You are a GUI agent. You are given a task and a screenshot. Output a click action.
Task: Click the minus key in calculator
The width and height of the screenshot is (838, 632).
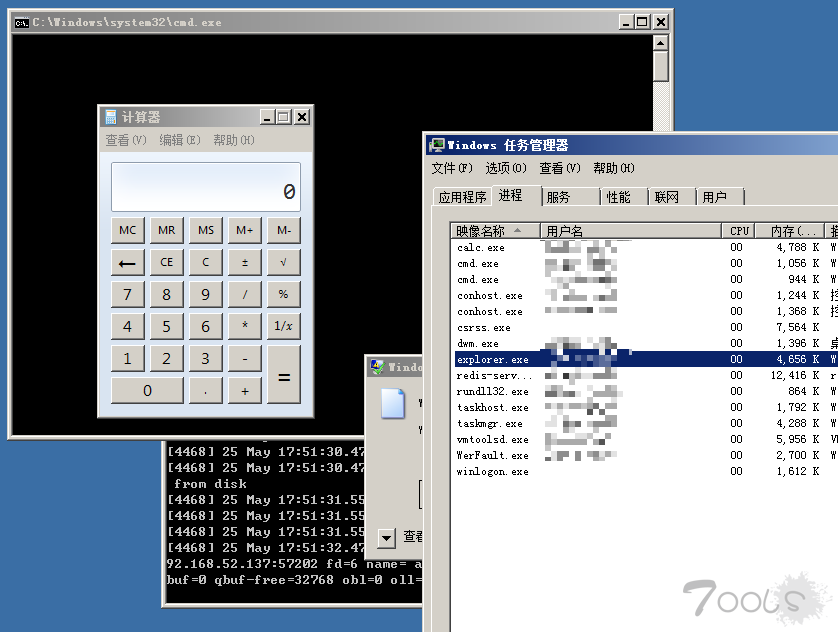245,358
